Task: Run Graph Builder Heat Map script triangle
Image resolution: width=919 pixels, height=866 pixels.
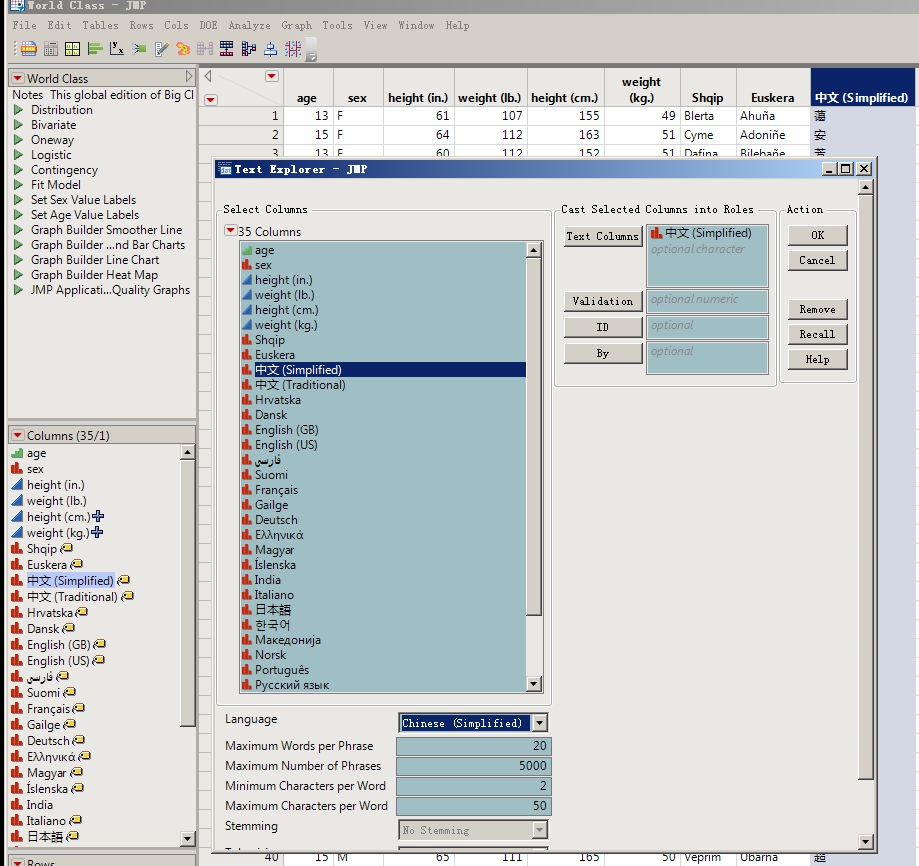Action: [18, 275]
